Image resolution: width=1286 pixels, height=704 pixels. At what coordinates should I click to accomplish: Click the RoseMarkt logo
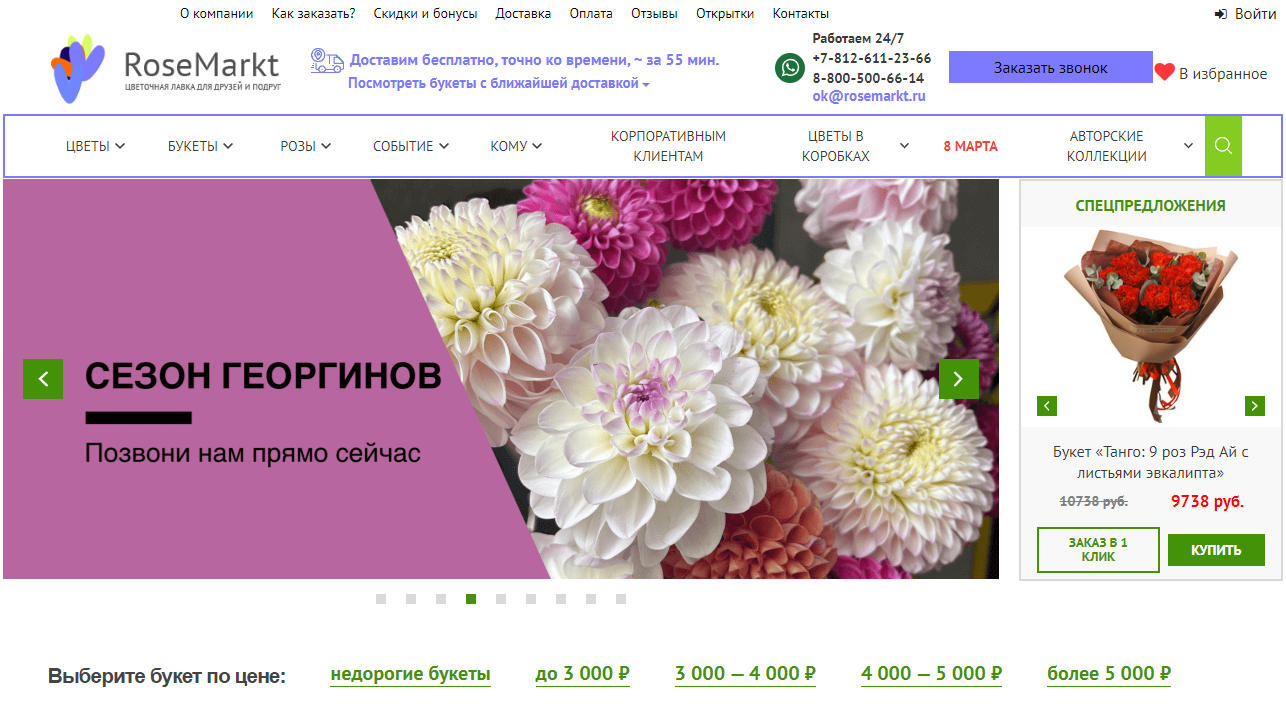[166, 69]
